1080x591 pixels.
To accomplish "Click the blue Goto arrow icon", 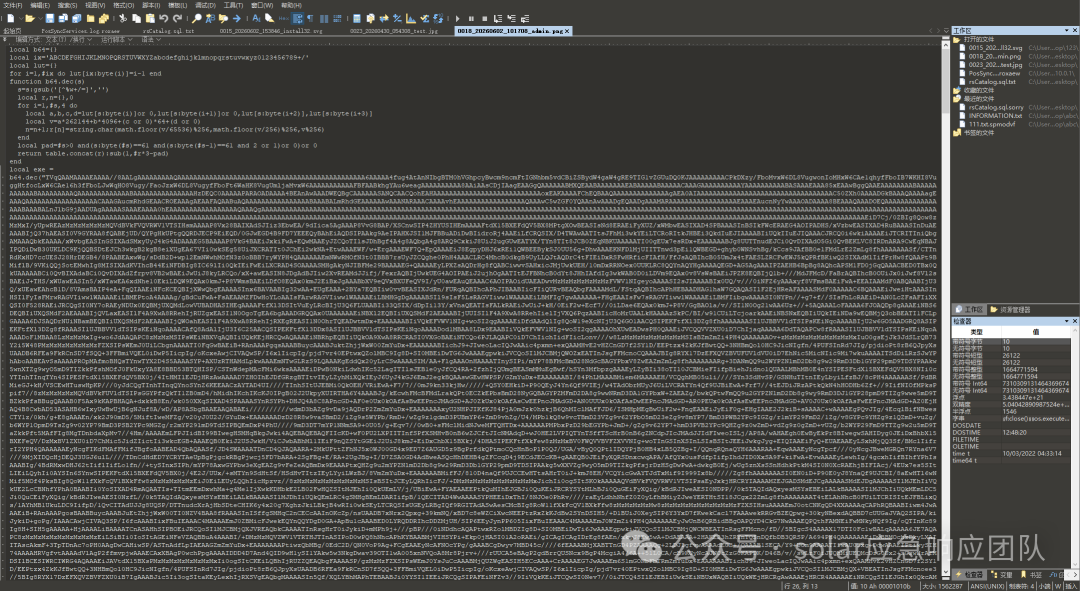I will pyautogui.click(x=236, y=19).
